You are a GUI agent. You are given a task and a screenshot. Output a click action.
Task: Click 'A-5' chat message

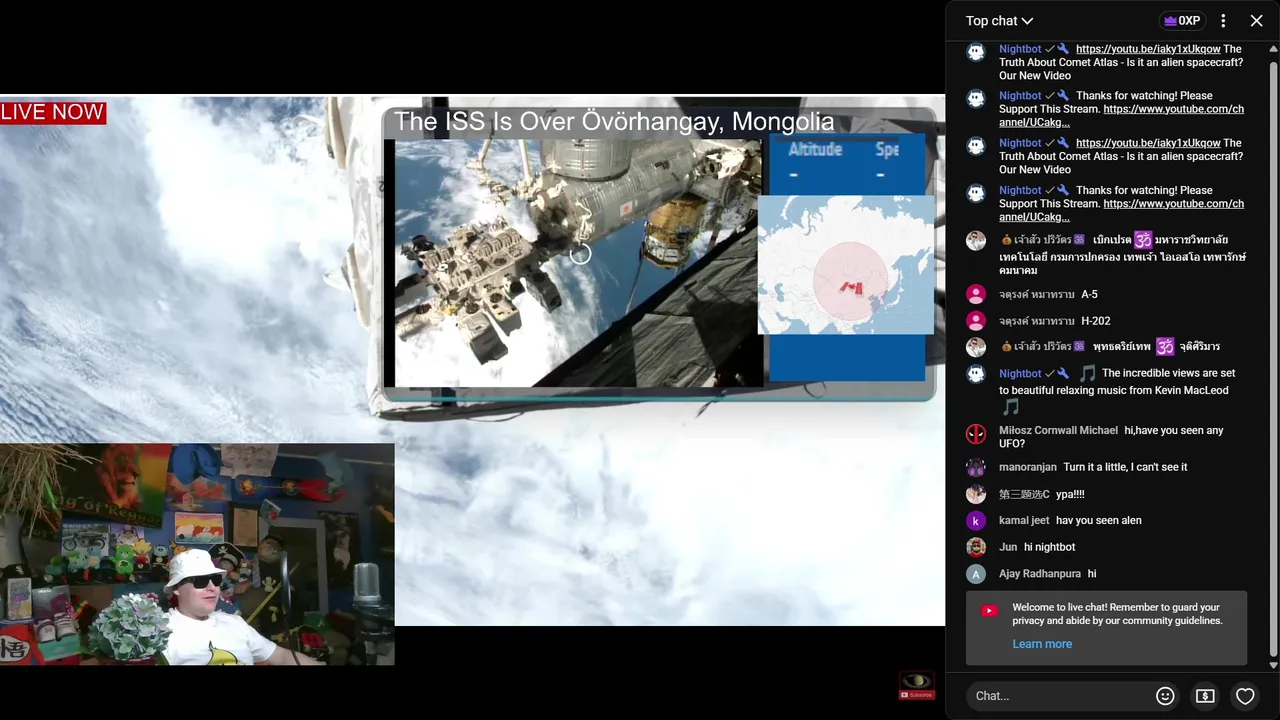(1089, 294)
